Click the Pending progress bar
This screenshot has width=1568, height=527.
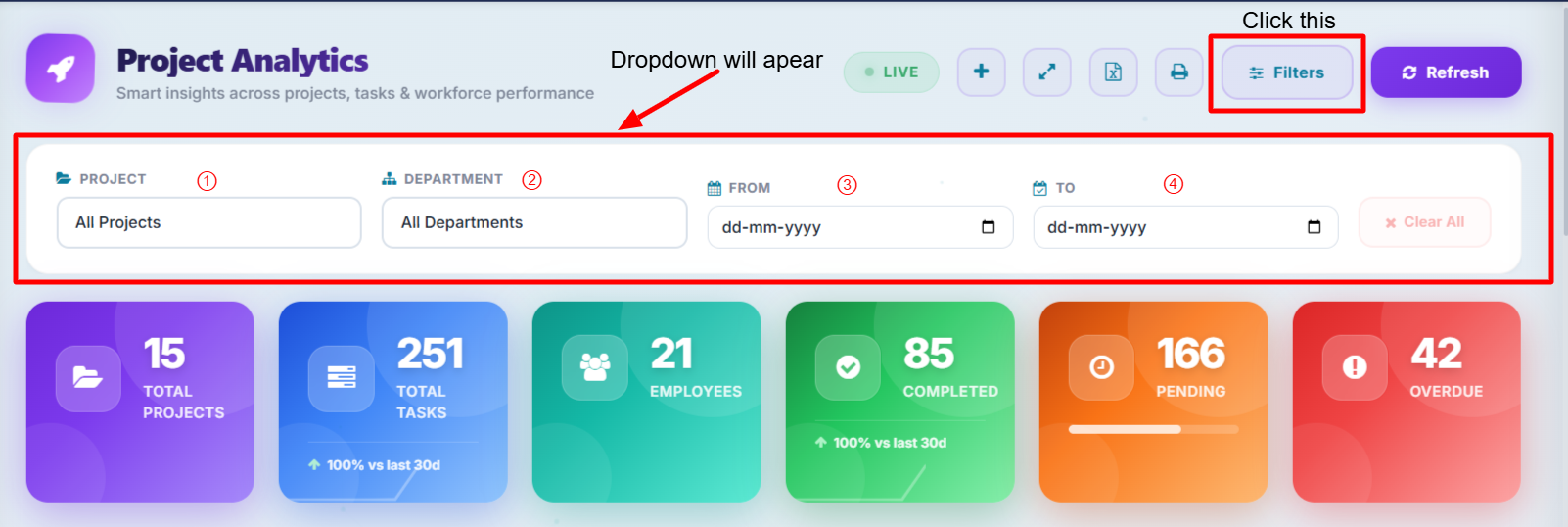click(1152, 429)
